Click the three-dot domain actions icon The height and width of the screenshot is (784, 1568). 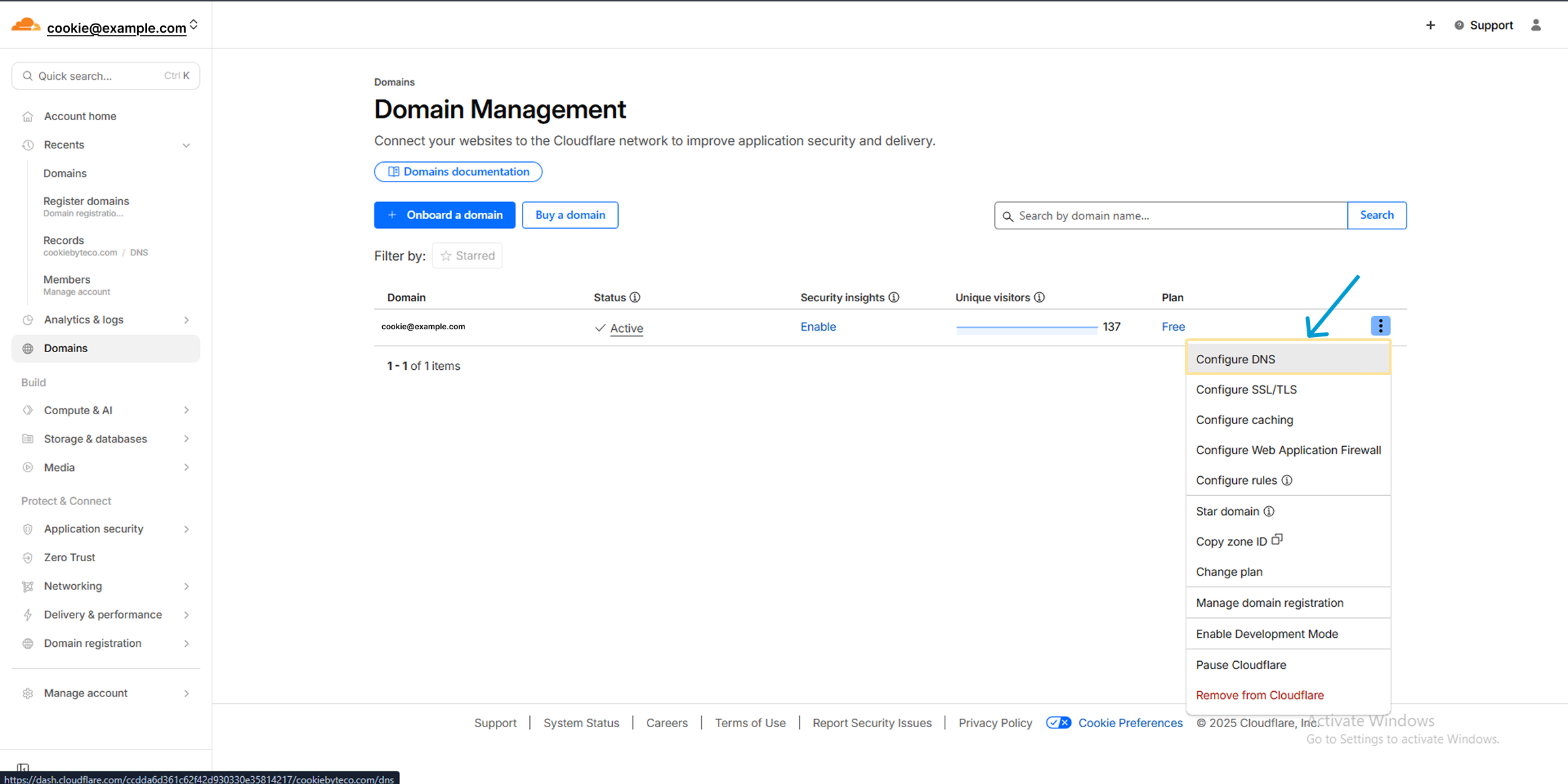click(1380, 326)
